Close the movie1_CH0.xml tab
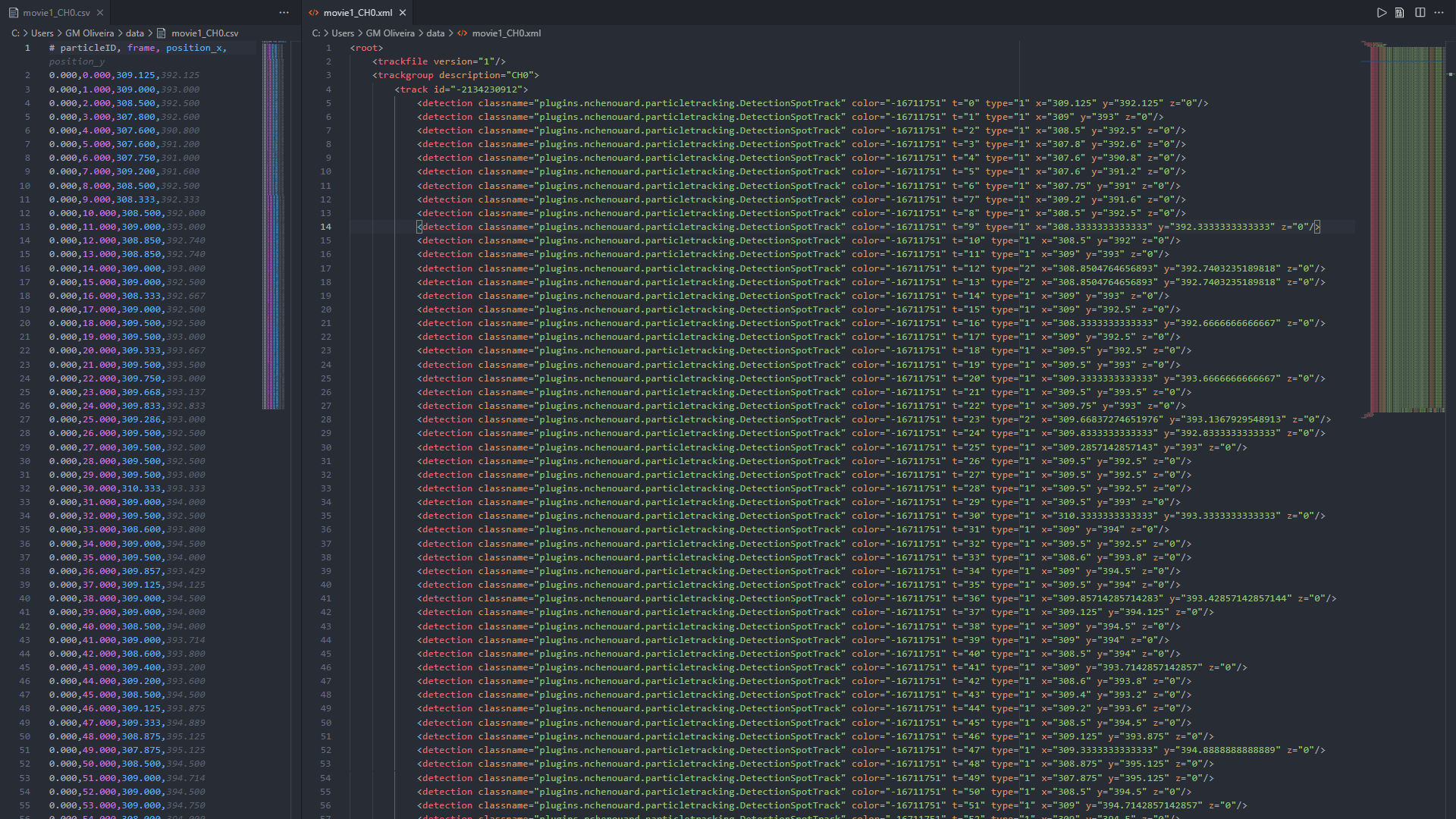 coord(403,13)
